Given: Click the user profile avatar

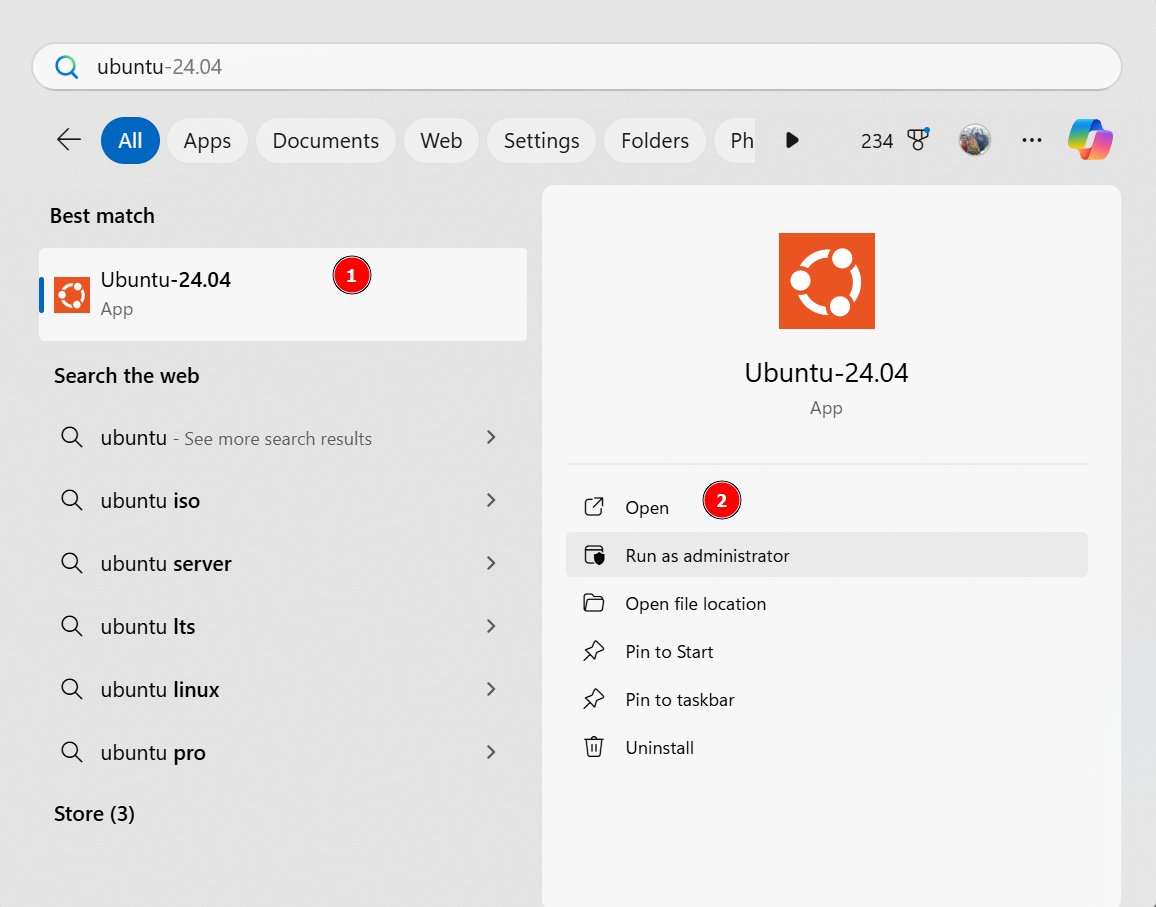Looking at the screenshot, I should coord(974,140).
